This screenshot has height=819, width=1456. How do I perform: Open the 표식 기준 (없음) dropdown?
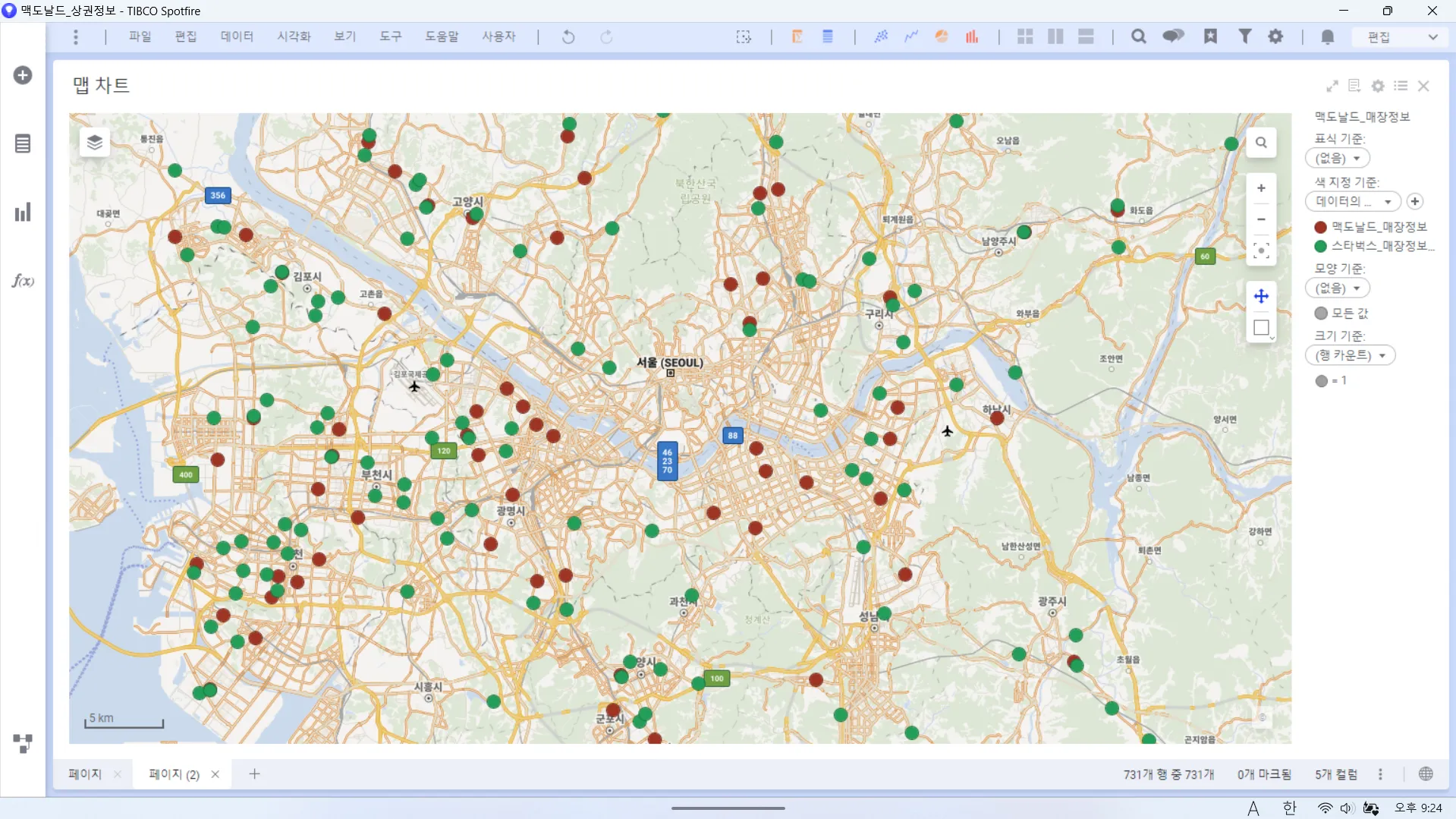pos(1337,159)
